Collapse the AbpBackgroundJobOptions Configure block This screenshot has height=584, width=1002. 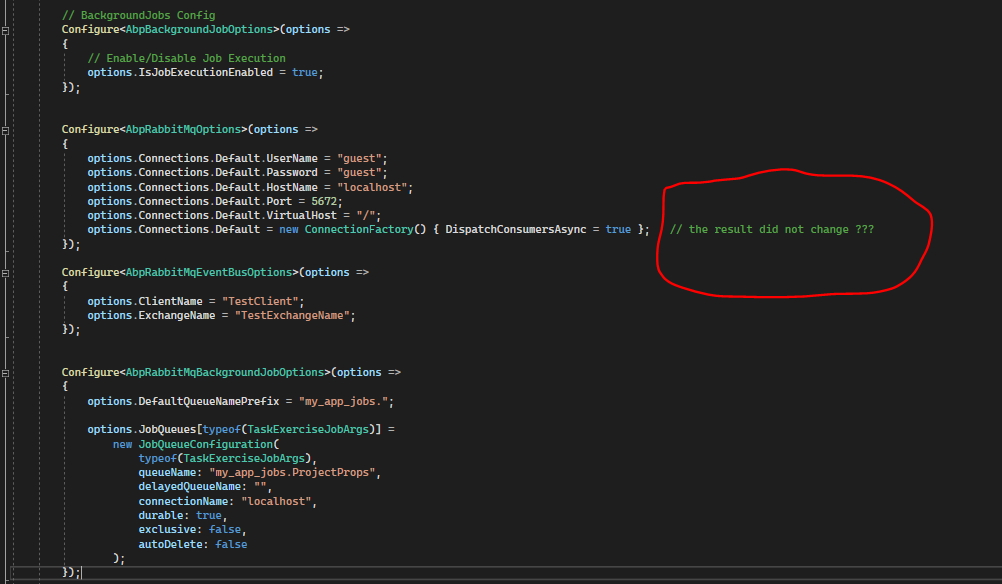coord(6,30)
